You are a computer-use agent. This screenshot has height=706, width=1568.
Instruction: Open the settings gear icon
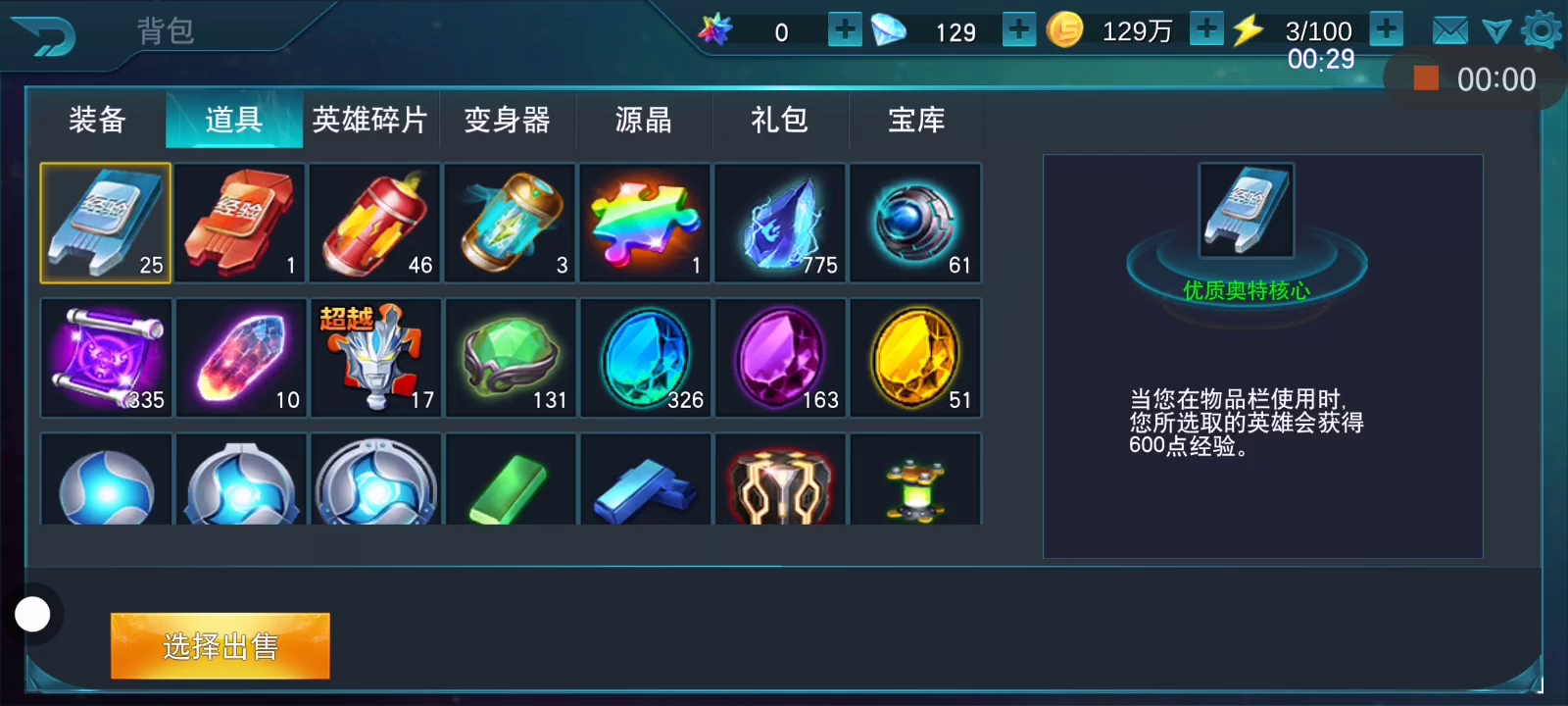[1542, 30]
